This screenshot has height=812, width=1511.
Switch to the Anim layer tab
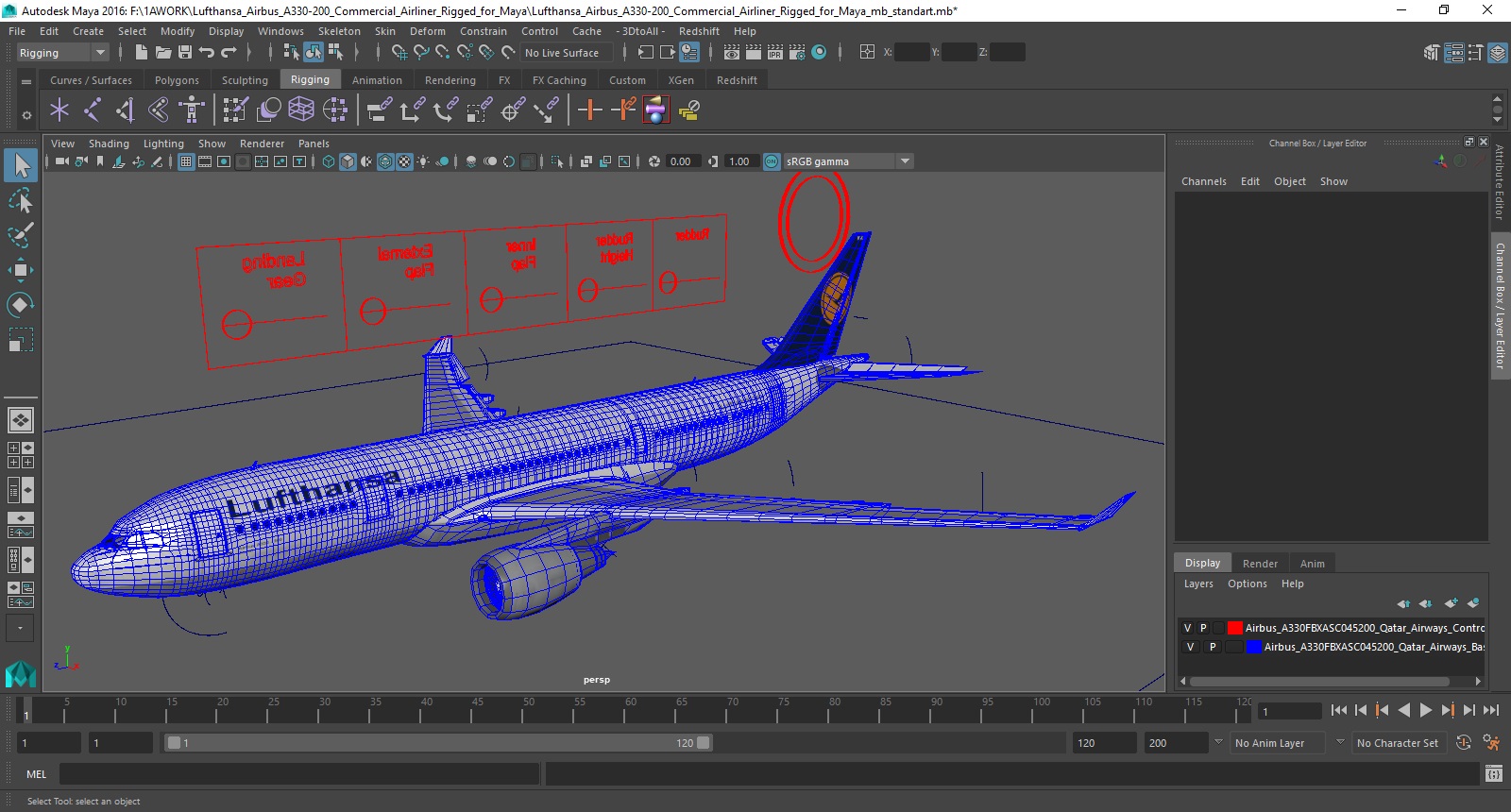click(x=1313, y=564)
